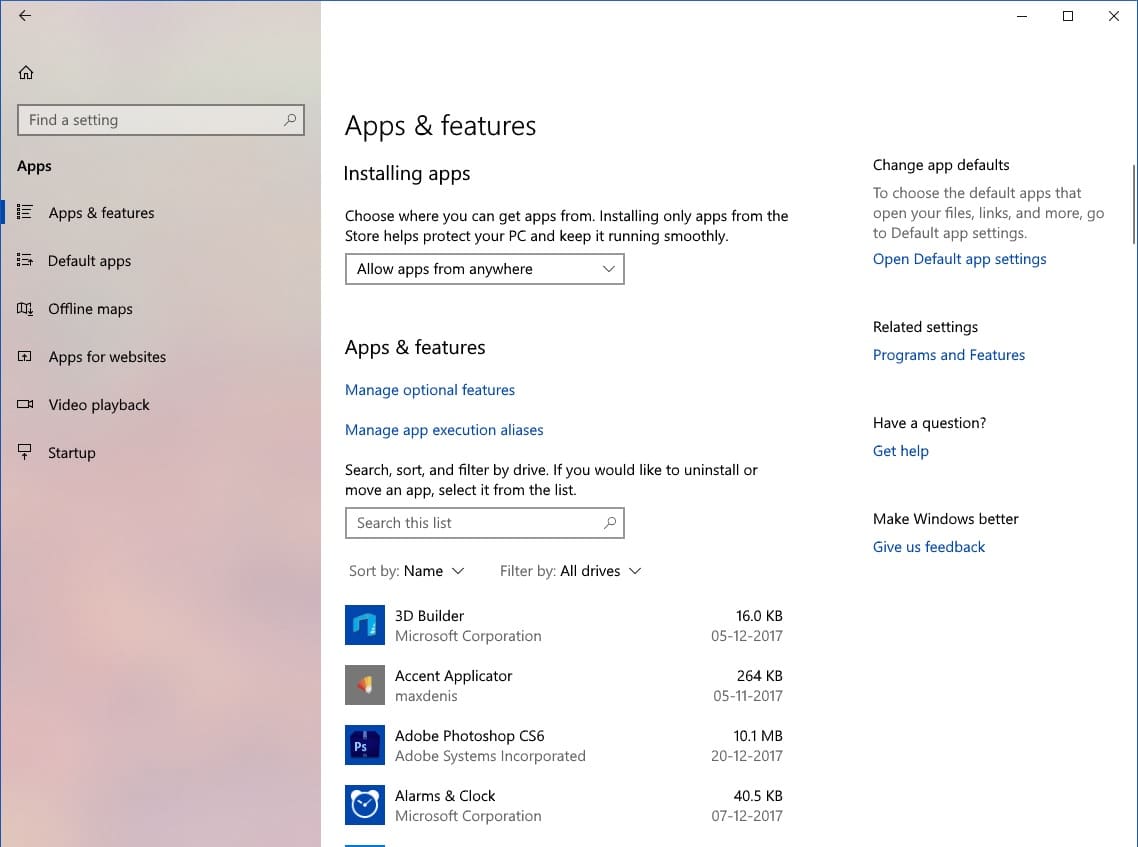Click search magnifier in Find a setting
Viewport: 1138px width, 847px height.
click(x=290, y=120)
